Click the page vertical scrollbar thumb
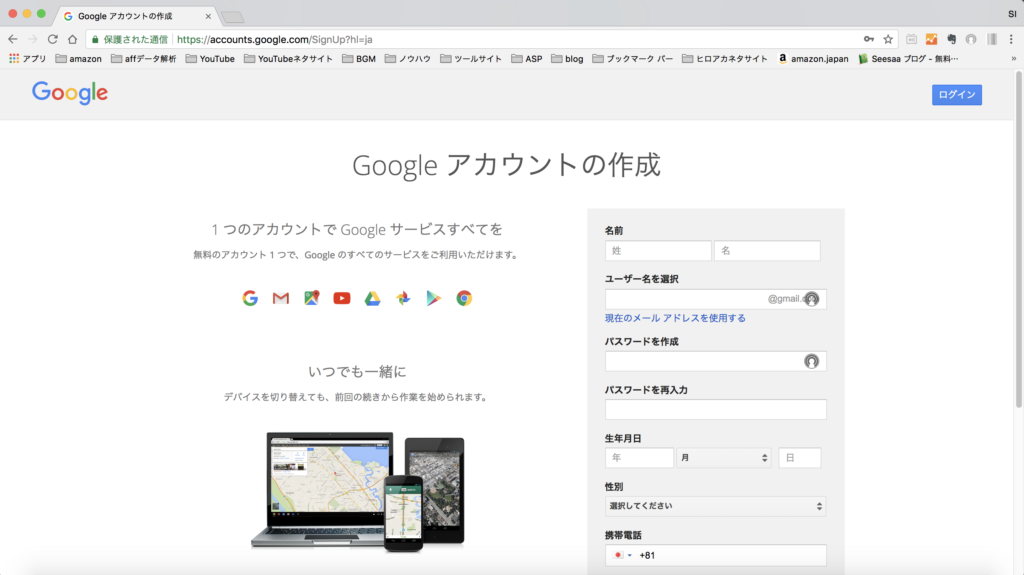1024x575 pixels. click(x=1018, y=240)
